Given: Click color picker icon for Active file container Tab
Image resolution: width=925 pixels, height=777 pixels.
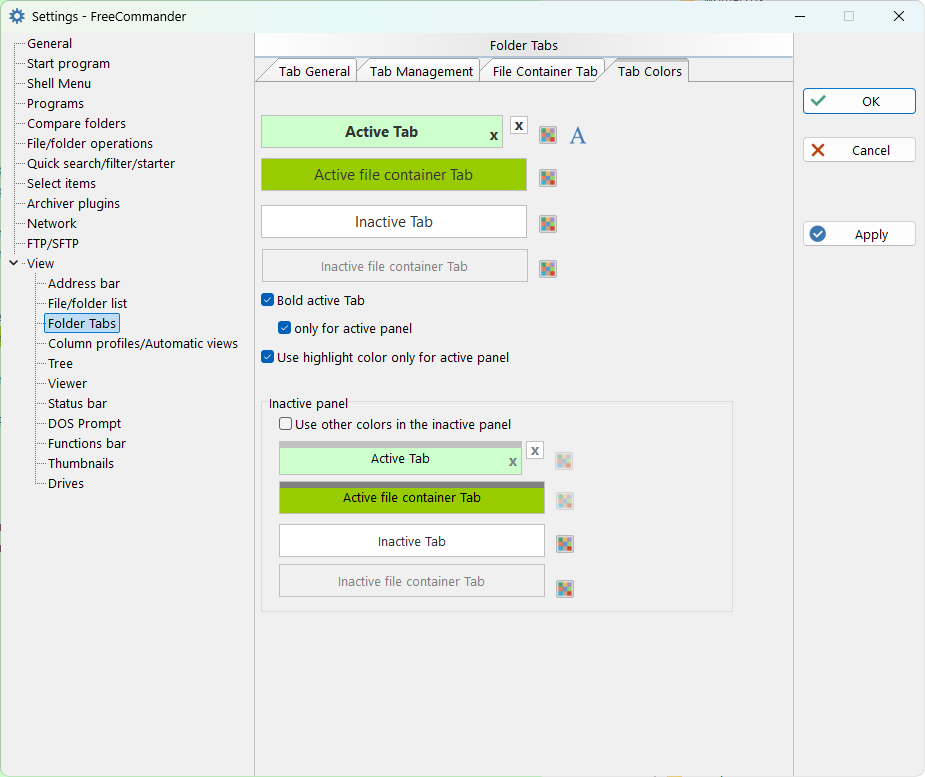Looking at the screenshot, I should tap(548, 178).
